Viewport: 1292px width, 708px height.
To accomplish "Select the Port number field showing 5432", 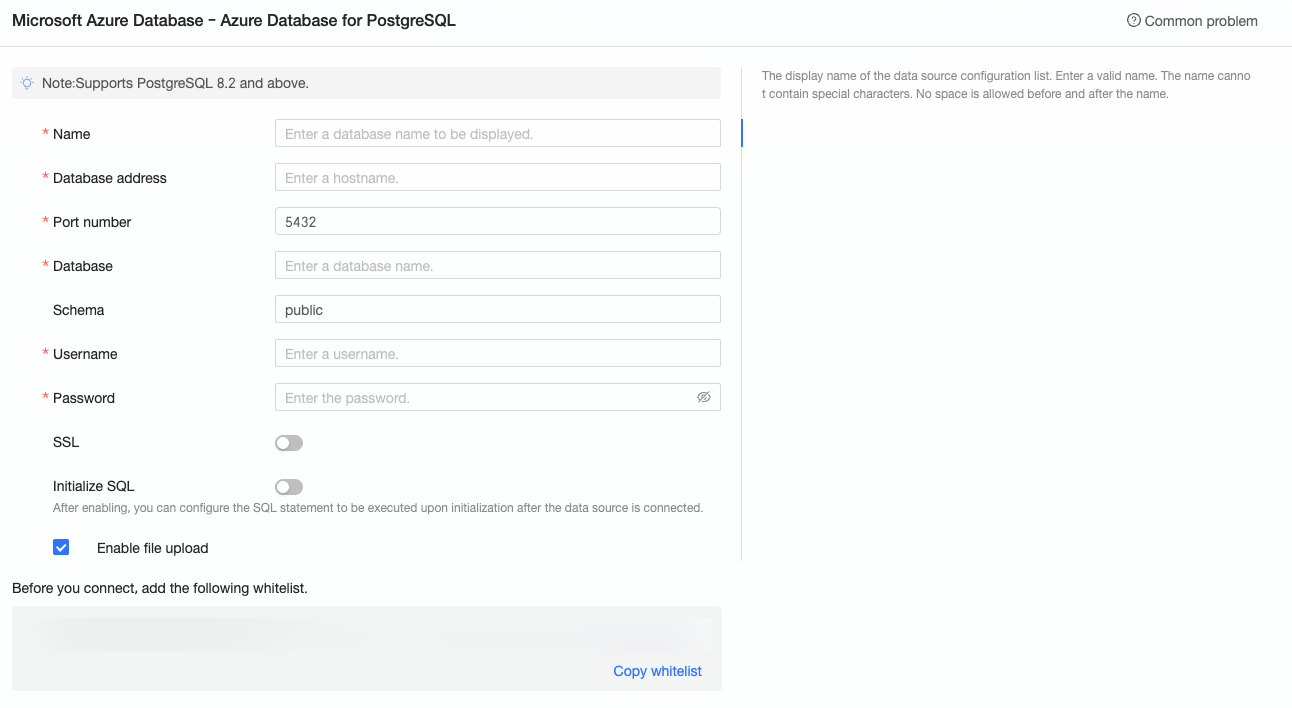I will point(497,222).
